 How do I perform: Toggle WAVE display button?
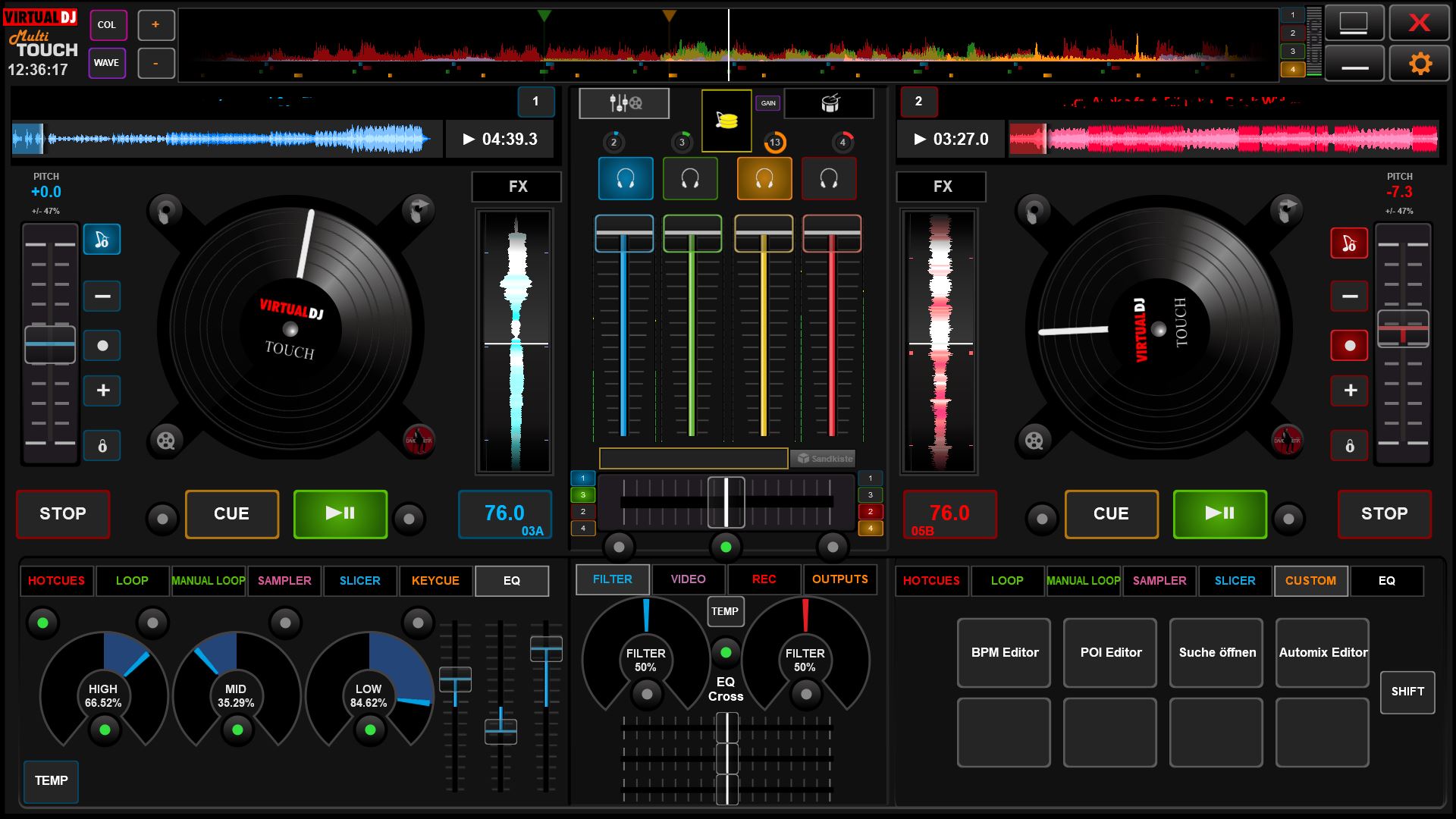[107, 63]
